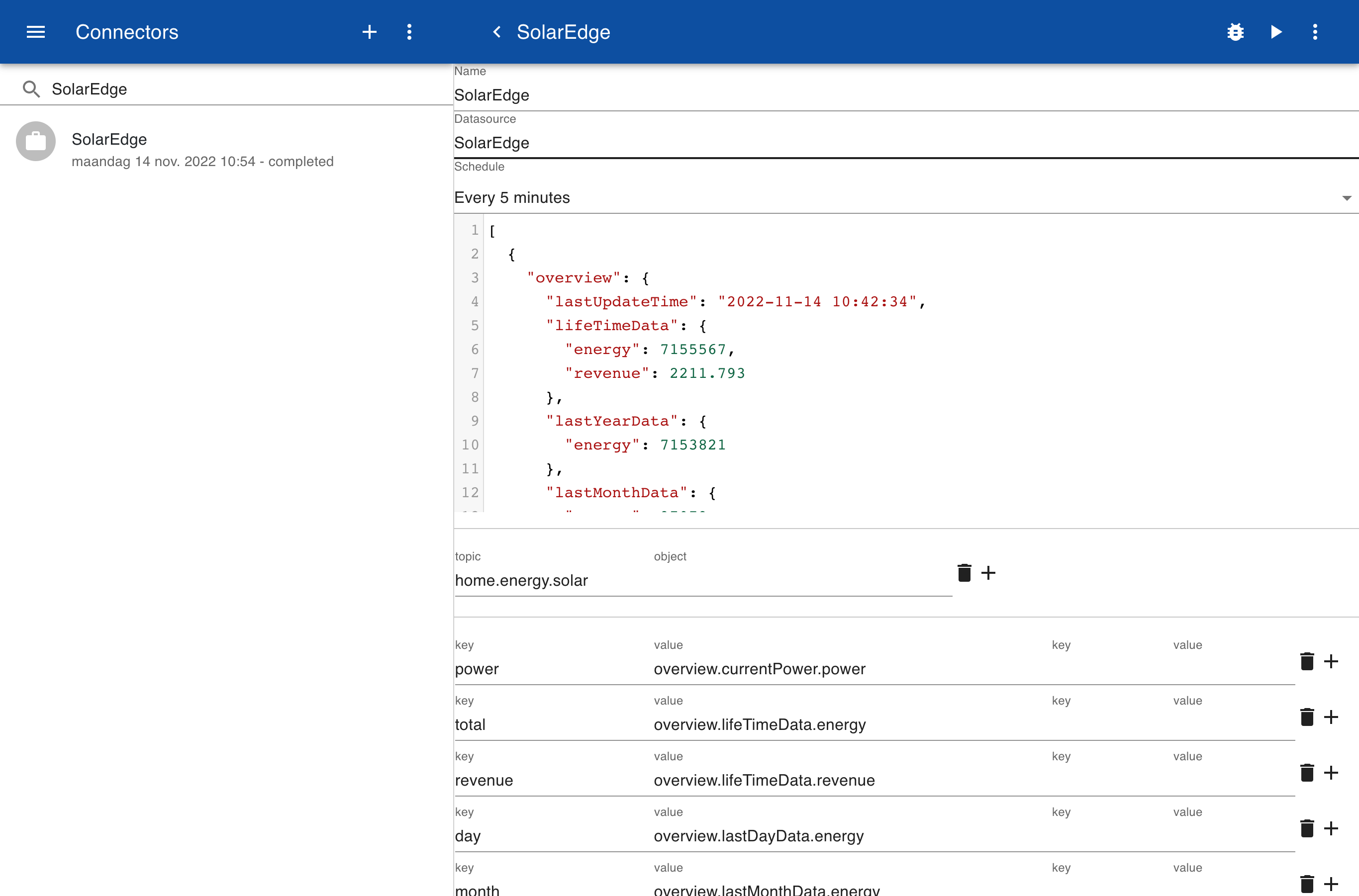
Task: Click the revenue 2211.793 JSON line
Action: (655, 373)
